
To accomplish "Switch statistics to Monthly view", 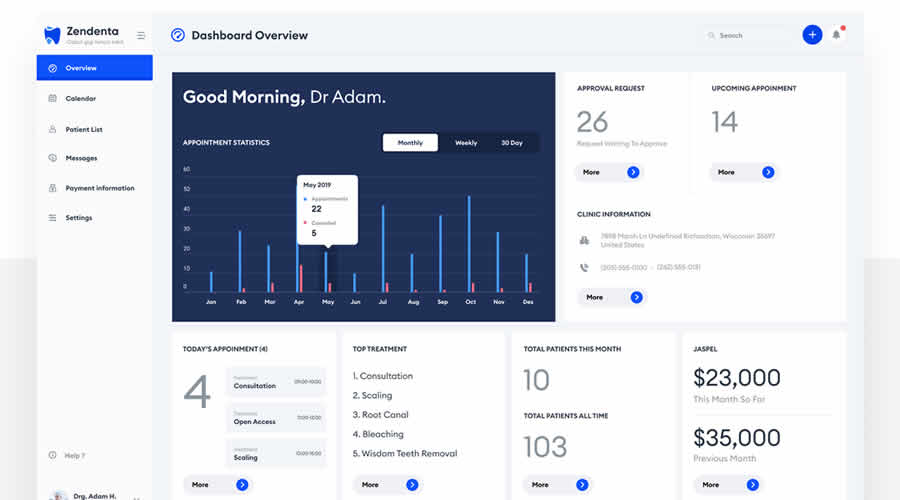I will tap(410, 143).
